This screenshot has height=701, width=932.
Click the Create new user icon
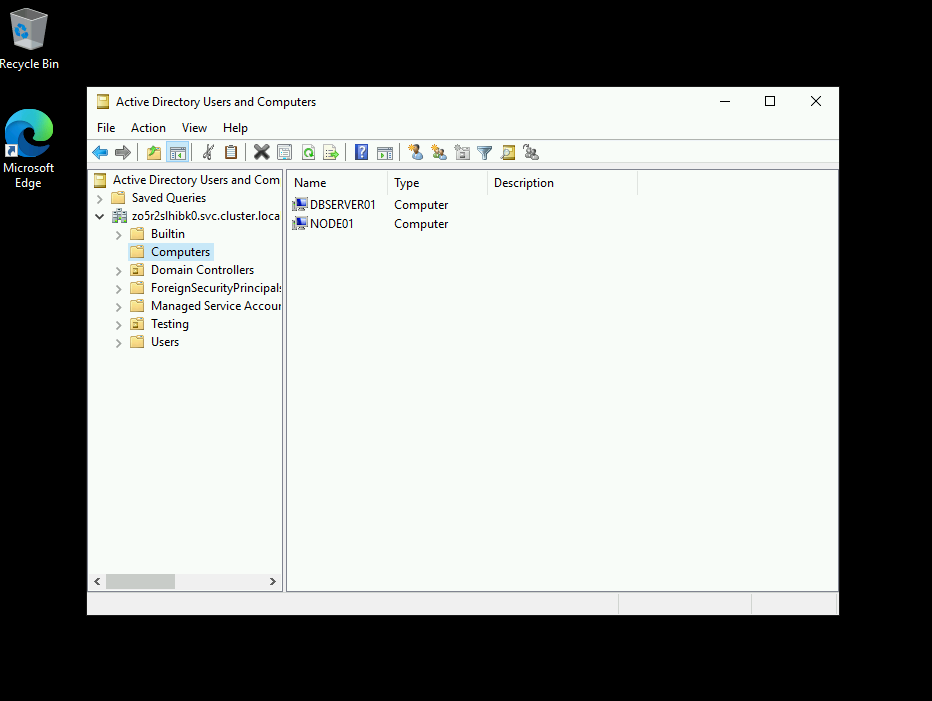(x=415, y=153)
